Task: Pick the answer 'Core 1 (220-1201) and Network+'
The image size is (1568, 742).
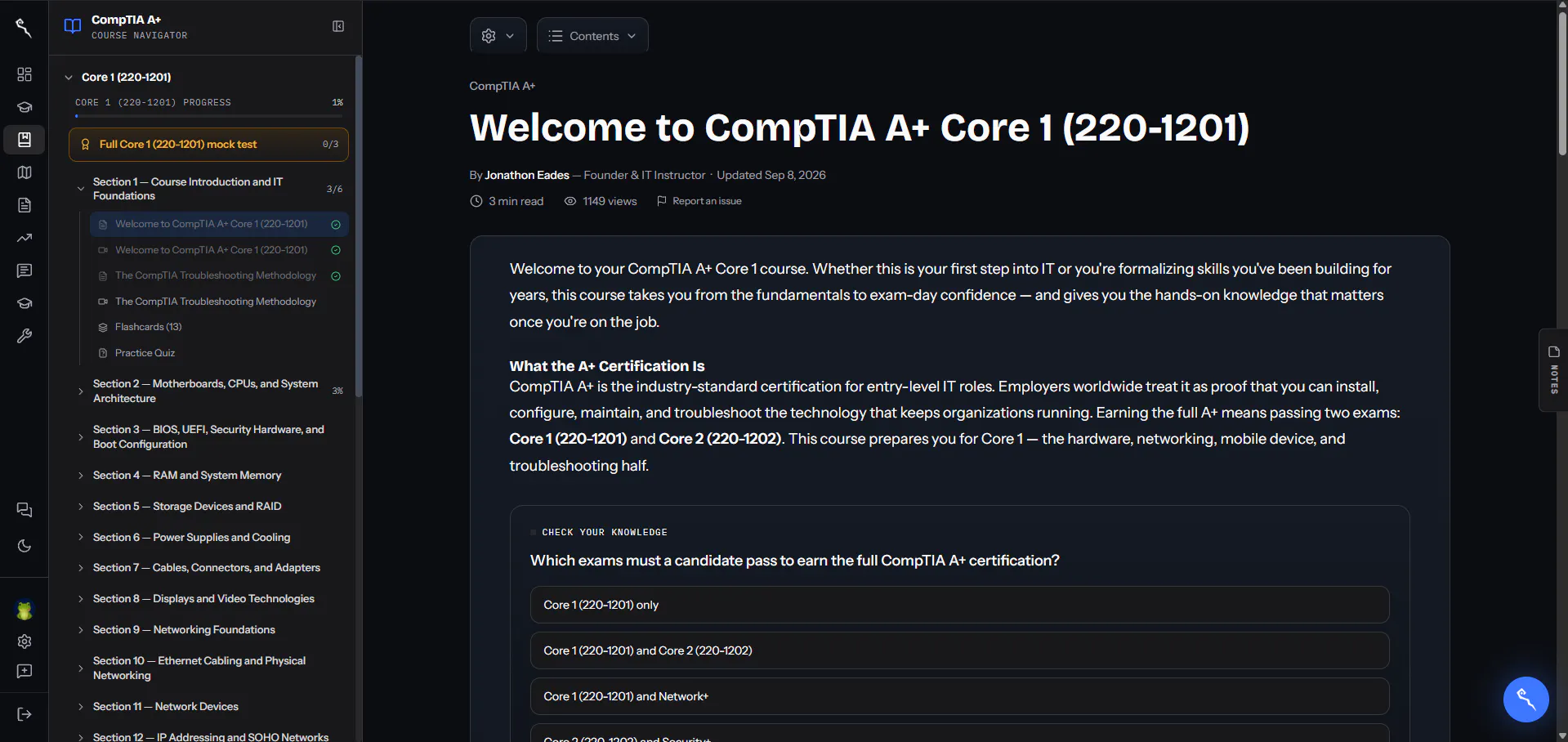Action: 959,696
